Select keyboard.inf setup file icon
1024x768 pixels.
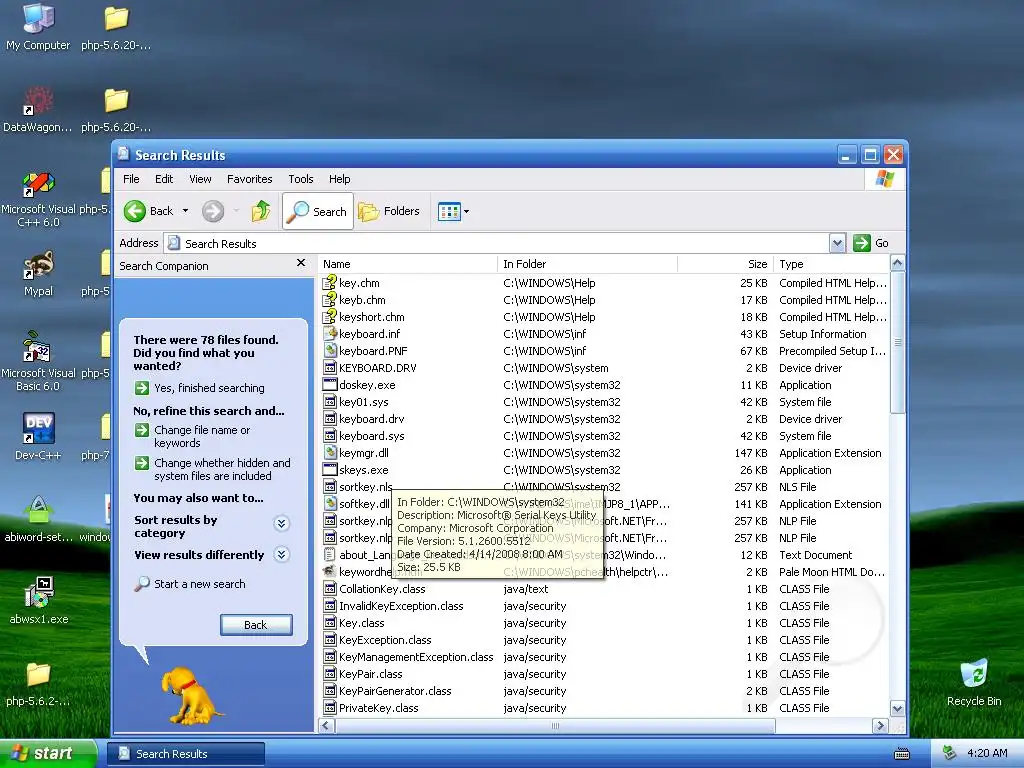tap(330, 334)
